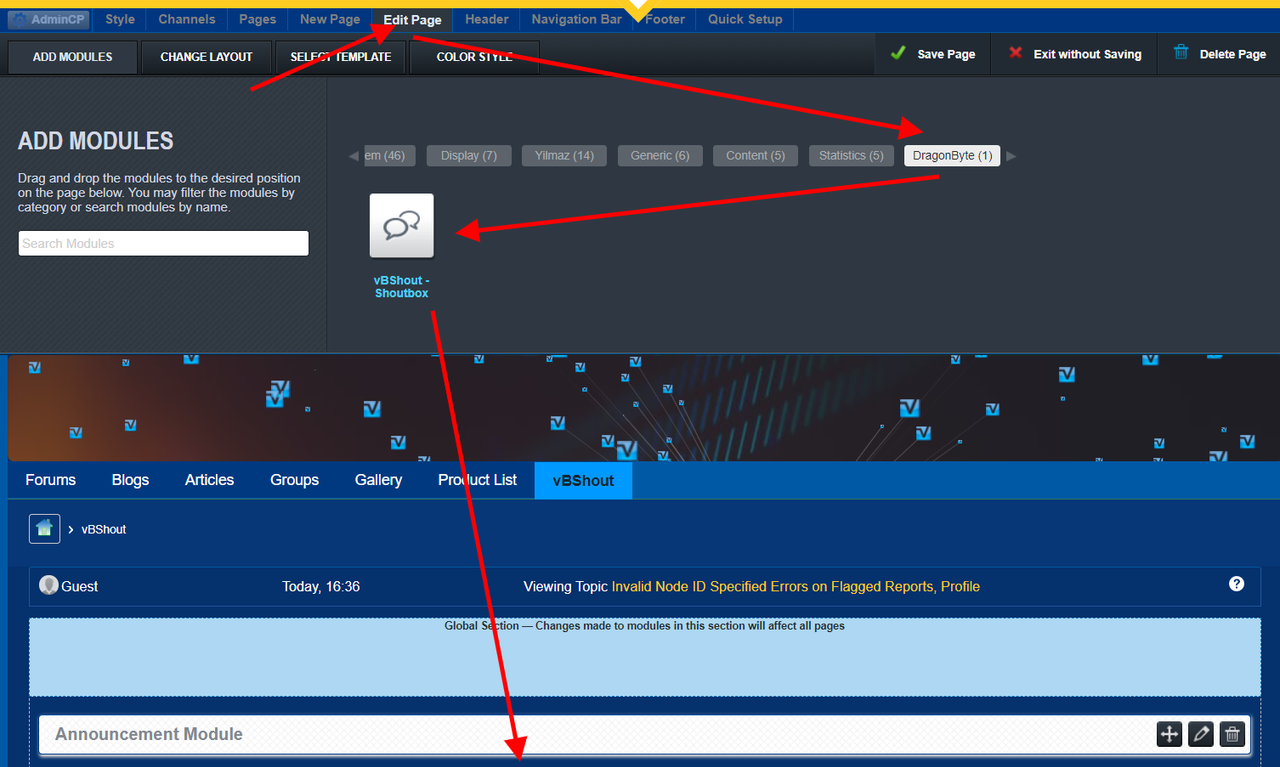This screenshot has height=767, width=1280.
Task: Click the home breadcrumb icon
Action: tap(44, 529)
